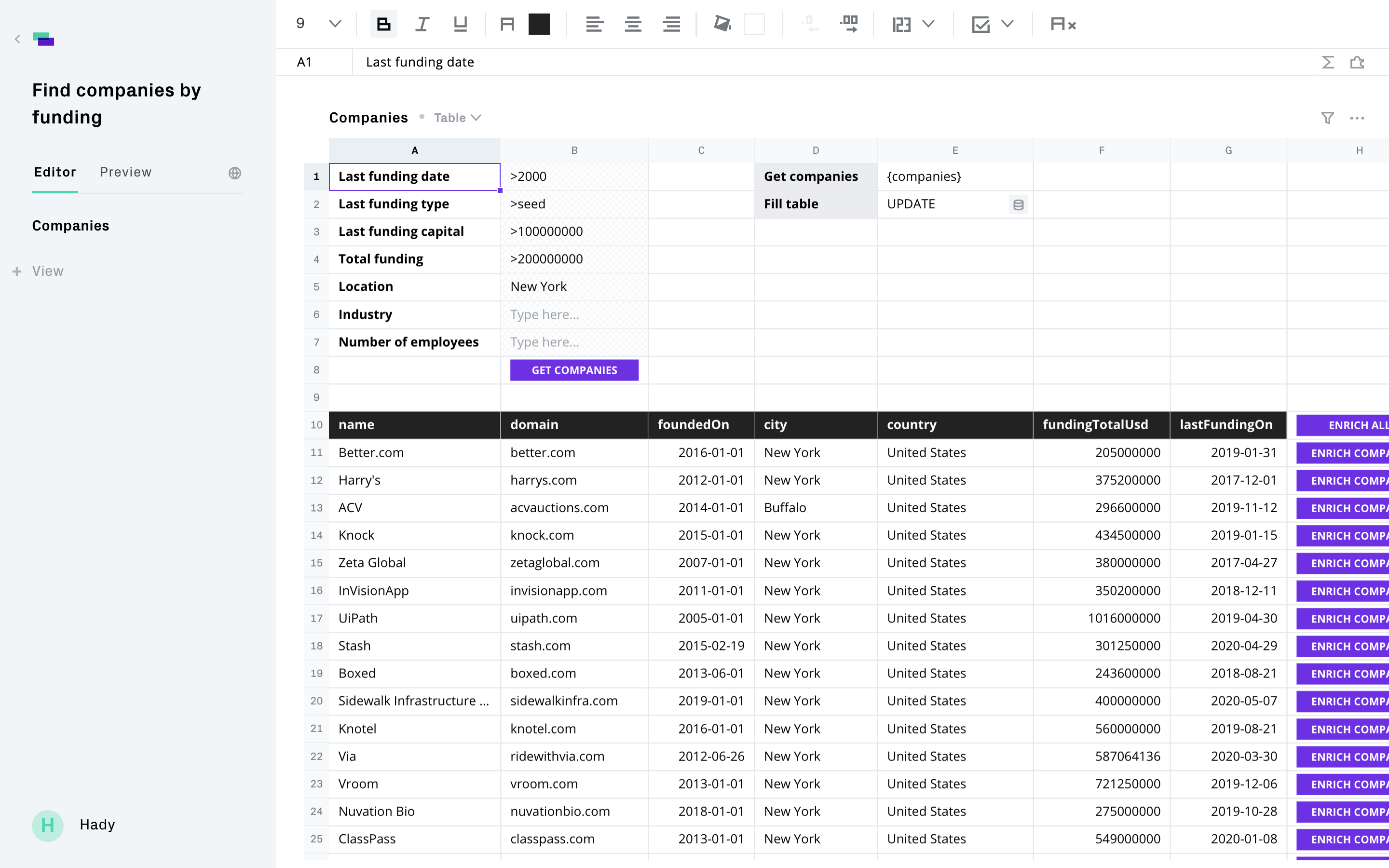Click the formula bar containing Last funding date

coord(832,62)
